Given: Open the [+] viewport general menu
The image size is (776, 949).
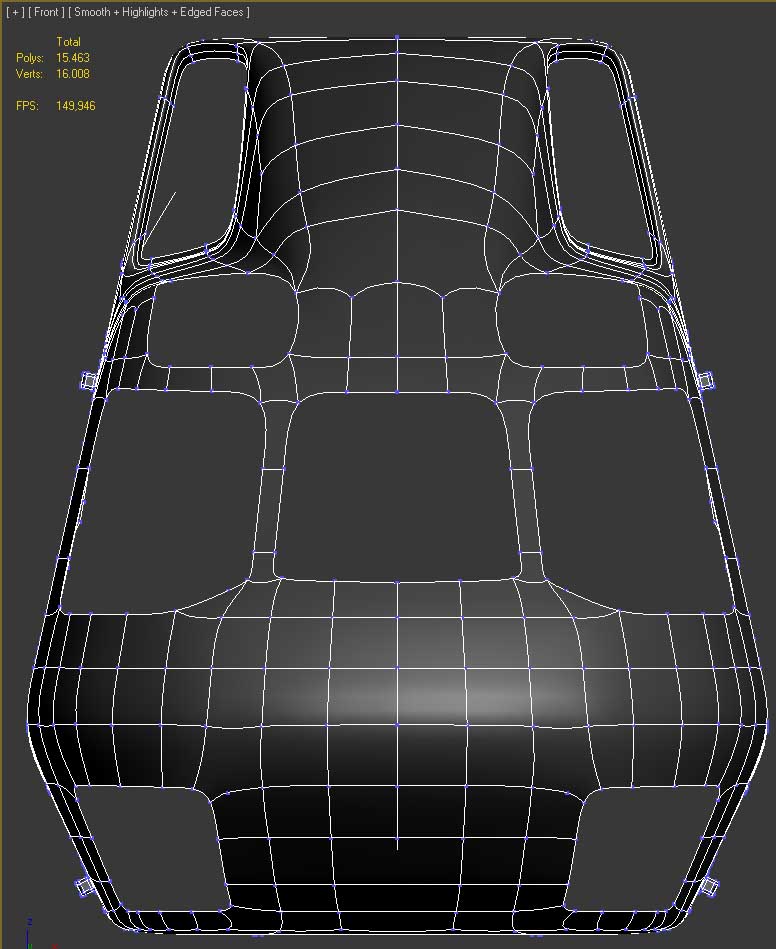Looking at the screenshot, I should (15, 12).
